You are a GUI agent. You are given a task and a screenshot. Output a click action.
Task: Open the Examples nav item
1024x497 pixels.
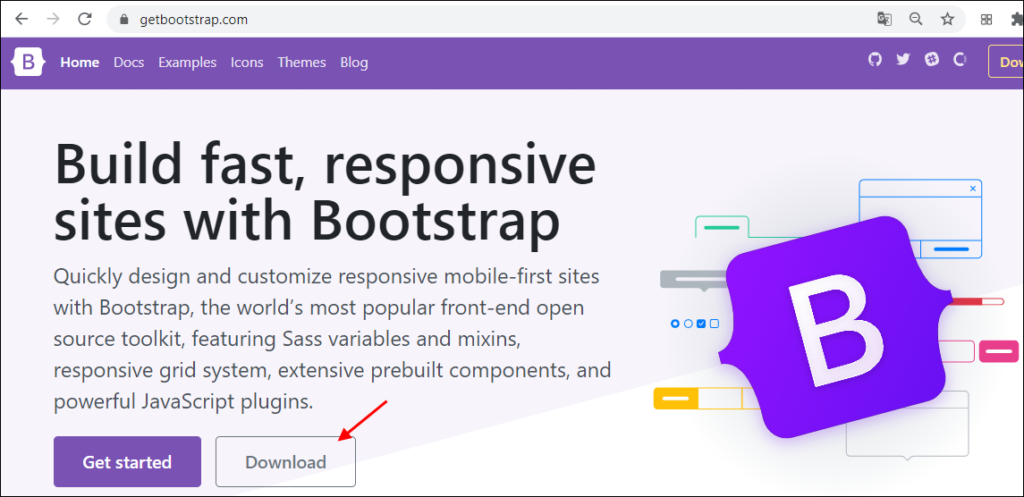pyautogui.click(x=187, y=62)
